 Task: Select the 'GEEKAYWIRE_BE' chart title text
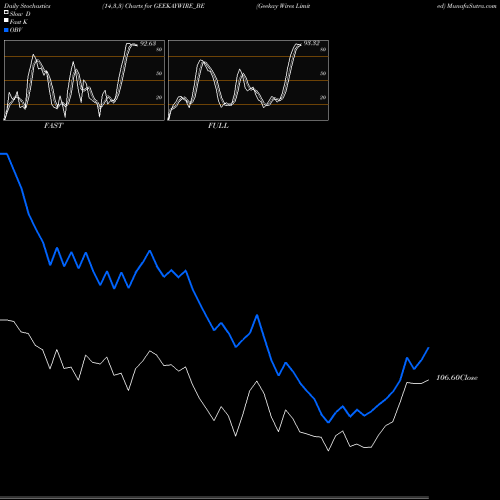coord(179,6)
